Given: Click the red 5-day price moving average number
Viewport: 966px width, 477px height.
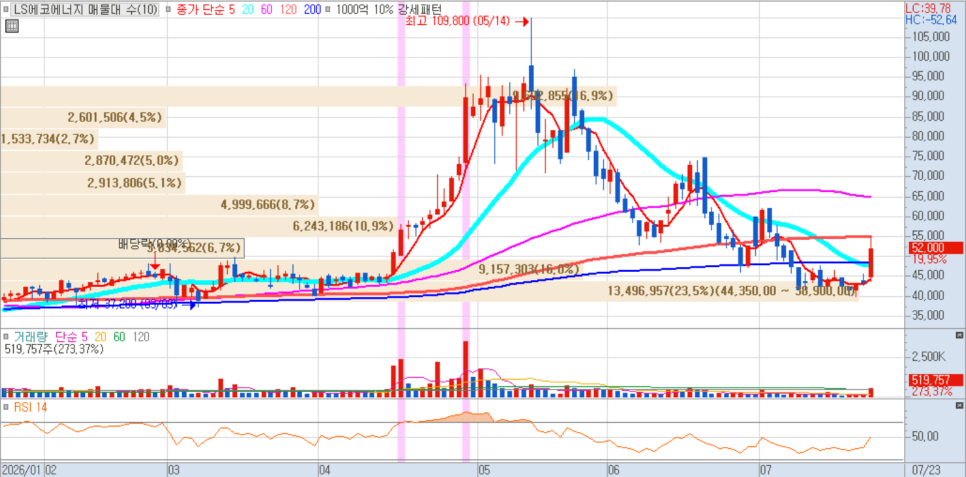Looking at the screenshot, I should (x=232, y=9).
